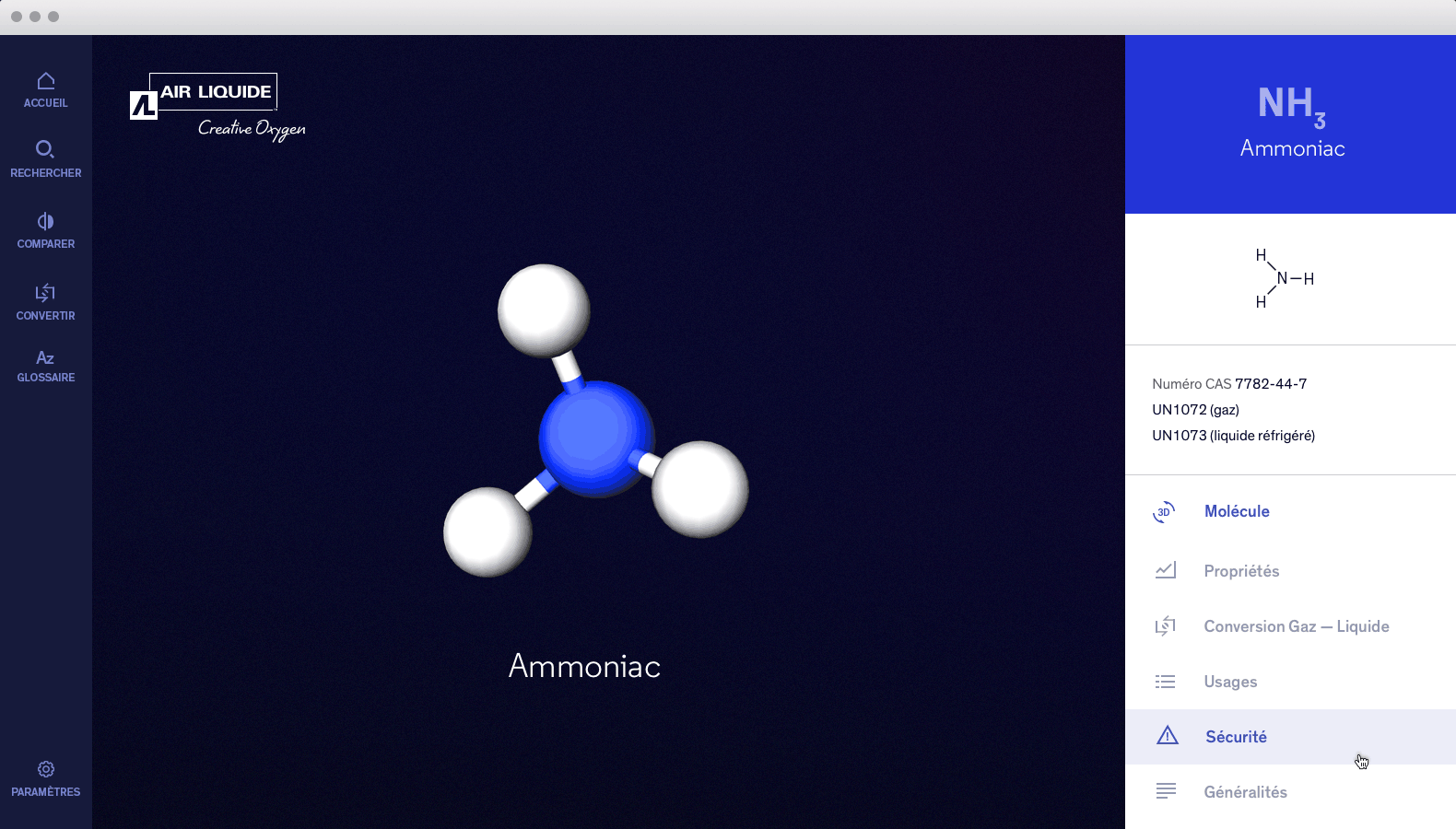Open the Glossaire Az icon
1456x829 pixels.
[x=45, y=357]
